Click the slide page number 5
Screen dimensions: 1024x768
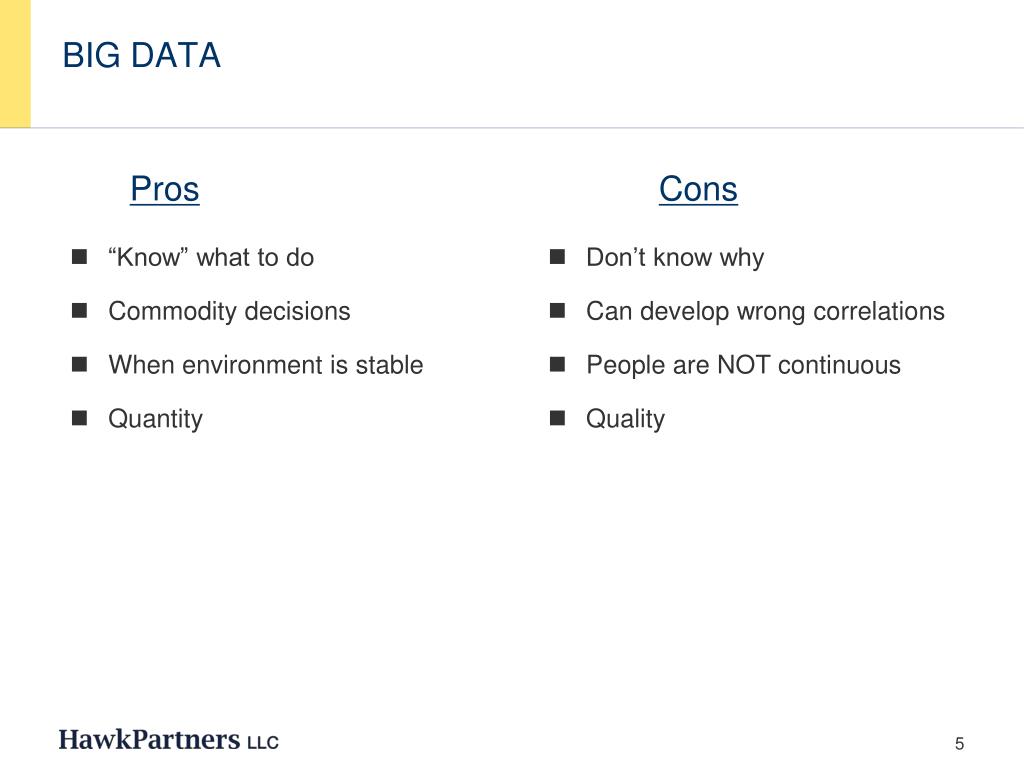(959, 743)
